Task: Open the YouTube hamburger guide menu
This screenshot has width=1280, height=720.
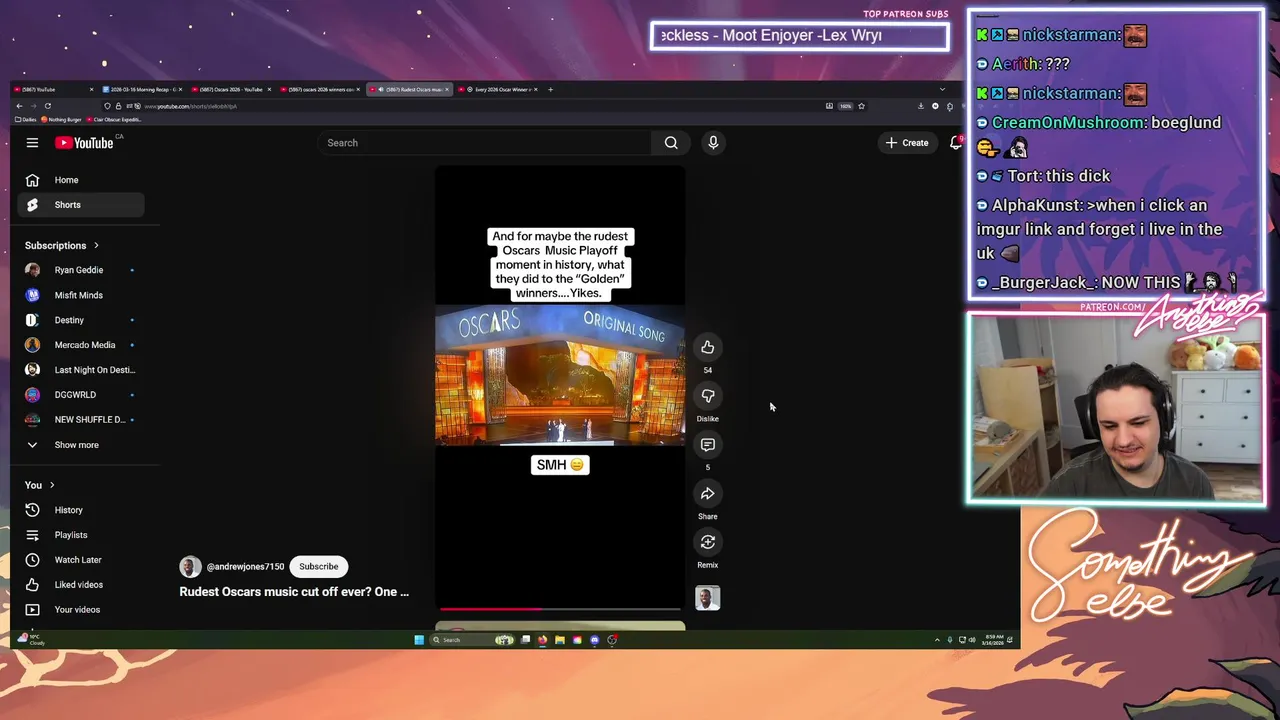Action: [x=32, y=143]
